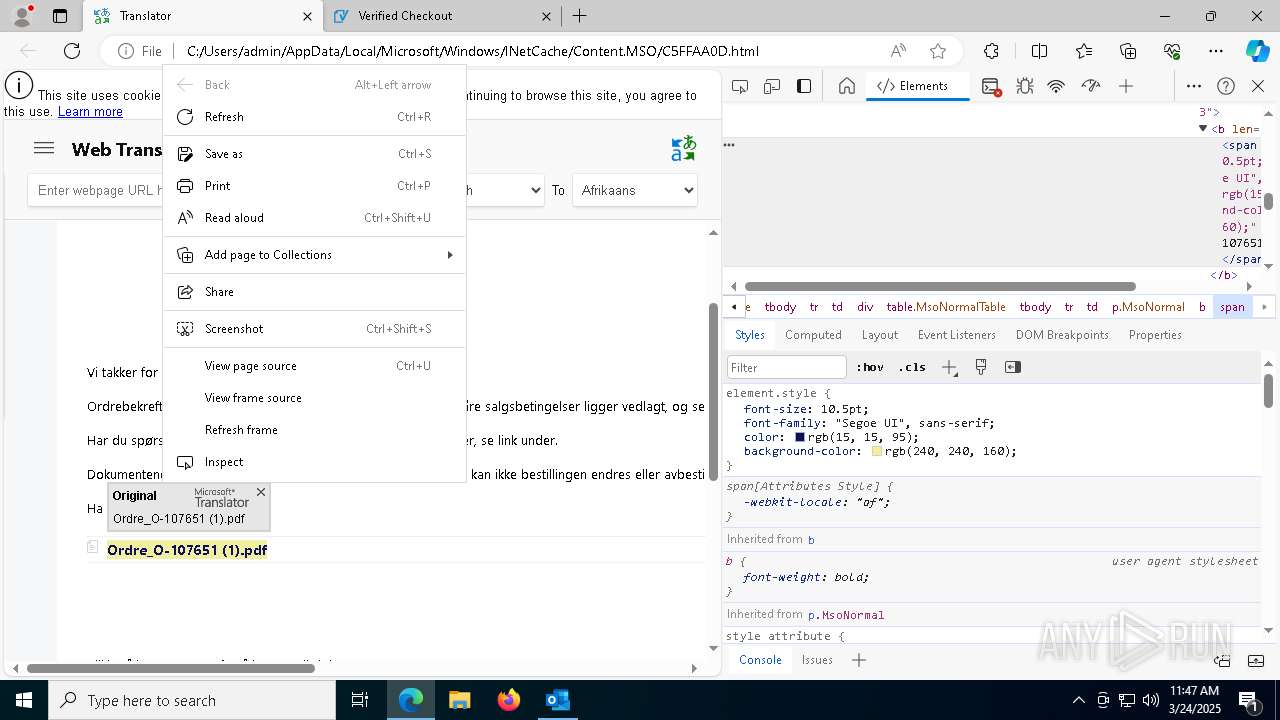
Task: Open the DOM Breakpoints tab
Action: point(1062,335)
